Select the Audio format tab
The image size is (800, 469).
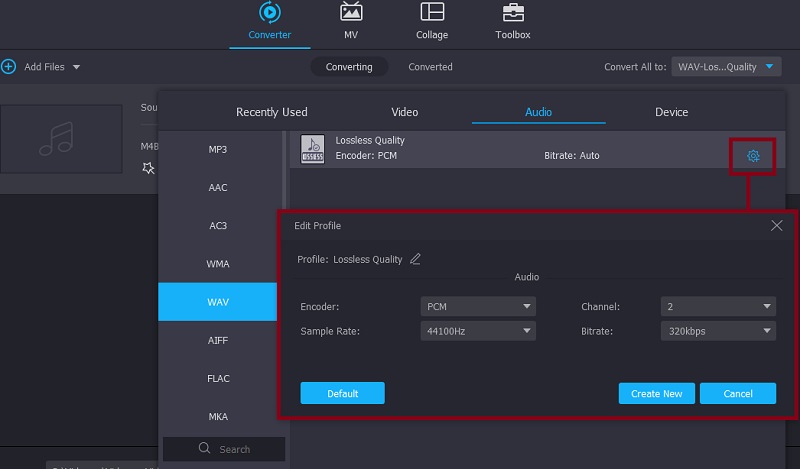coord(538,112)
